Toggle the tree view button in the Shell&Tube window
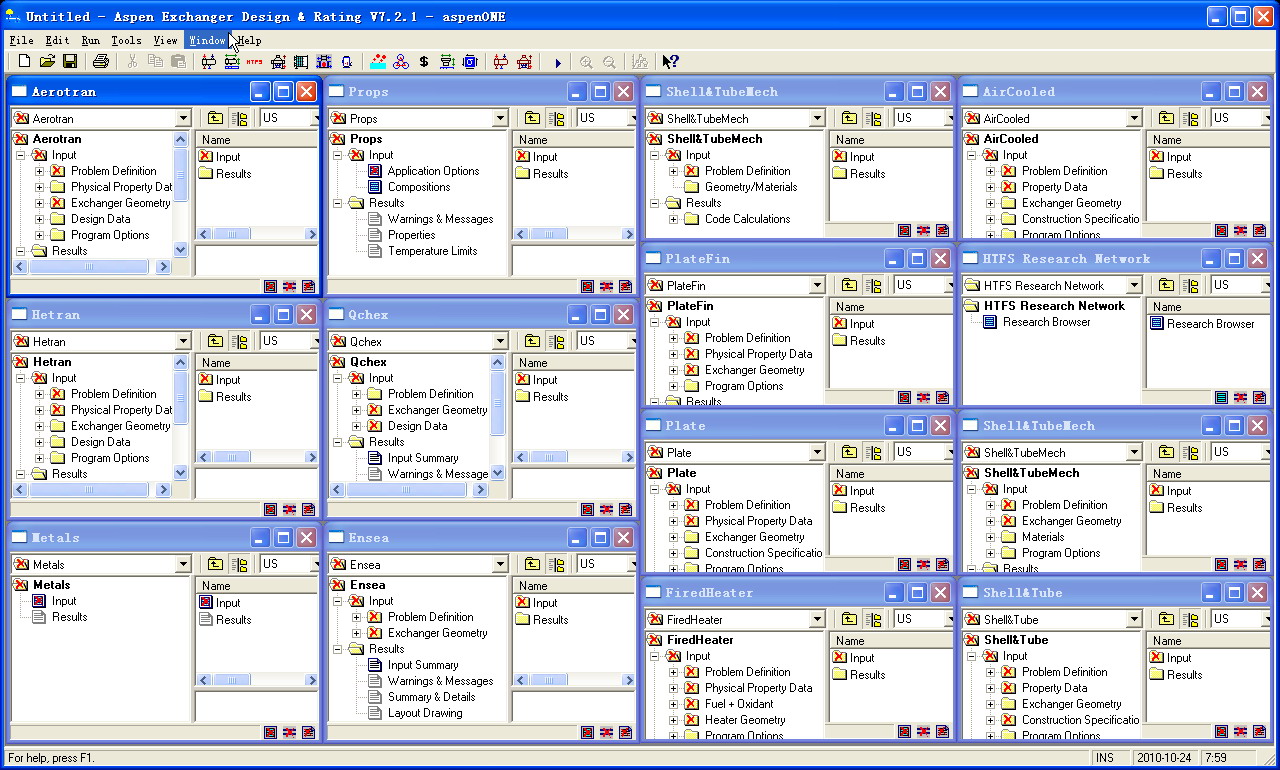Viewport: 1280px width, 770px height. pyautogui.click(x=1190, y=619)
